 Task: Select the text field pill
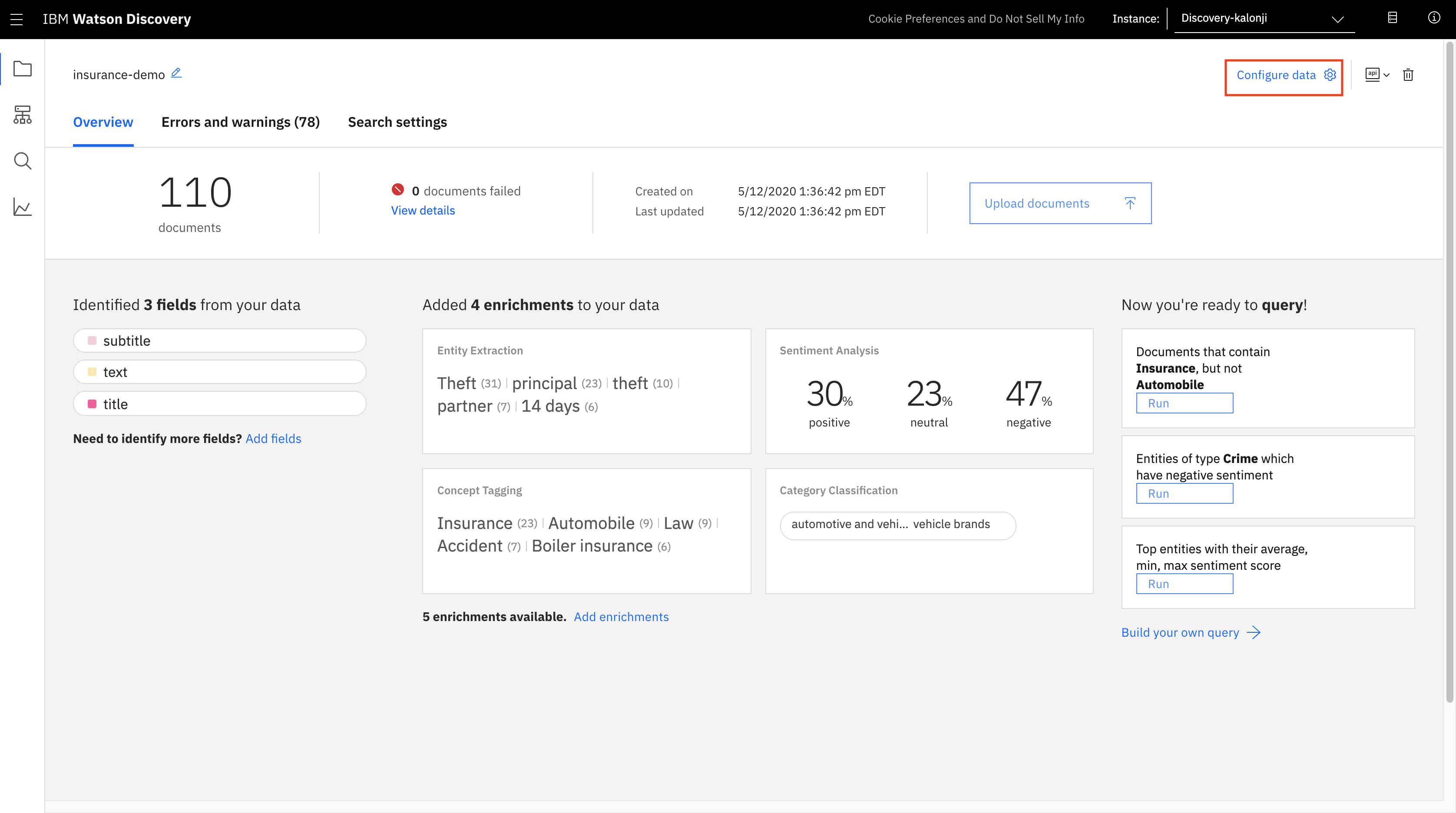(219, 372)
